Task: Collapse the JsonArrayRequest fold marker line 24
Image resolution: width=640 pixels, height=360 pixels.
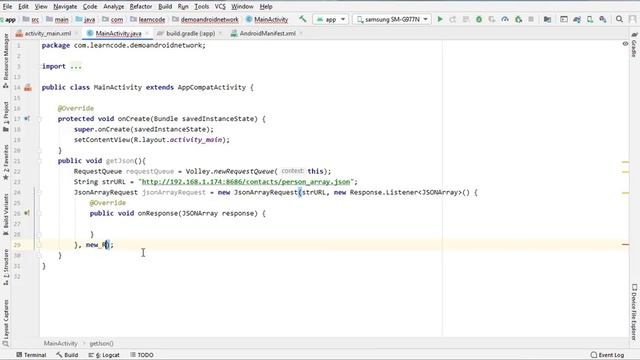Action: tap(40, 192)
